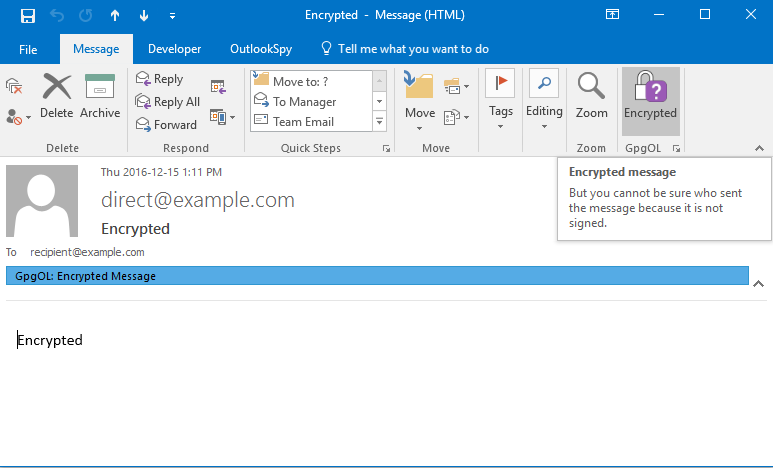Expand the Quick Steps gallery list

tap(379, 122)
